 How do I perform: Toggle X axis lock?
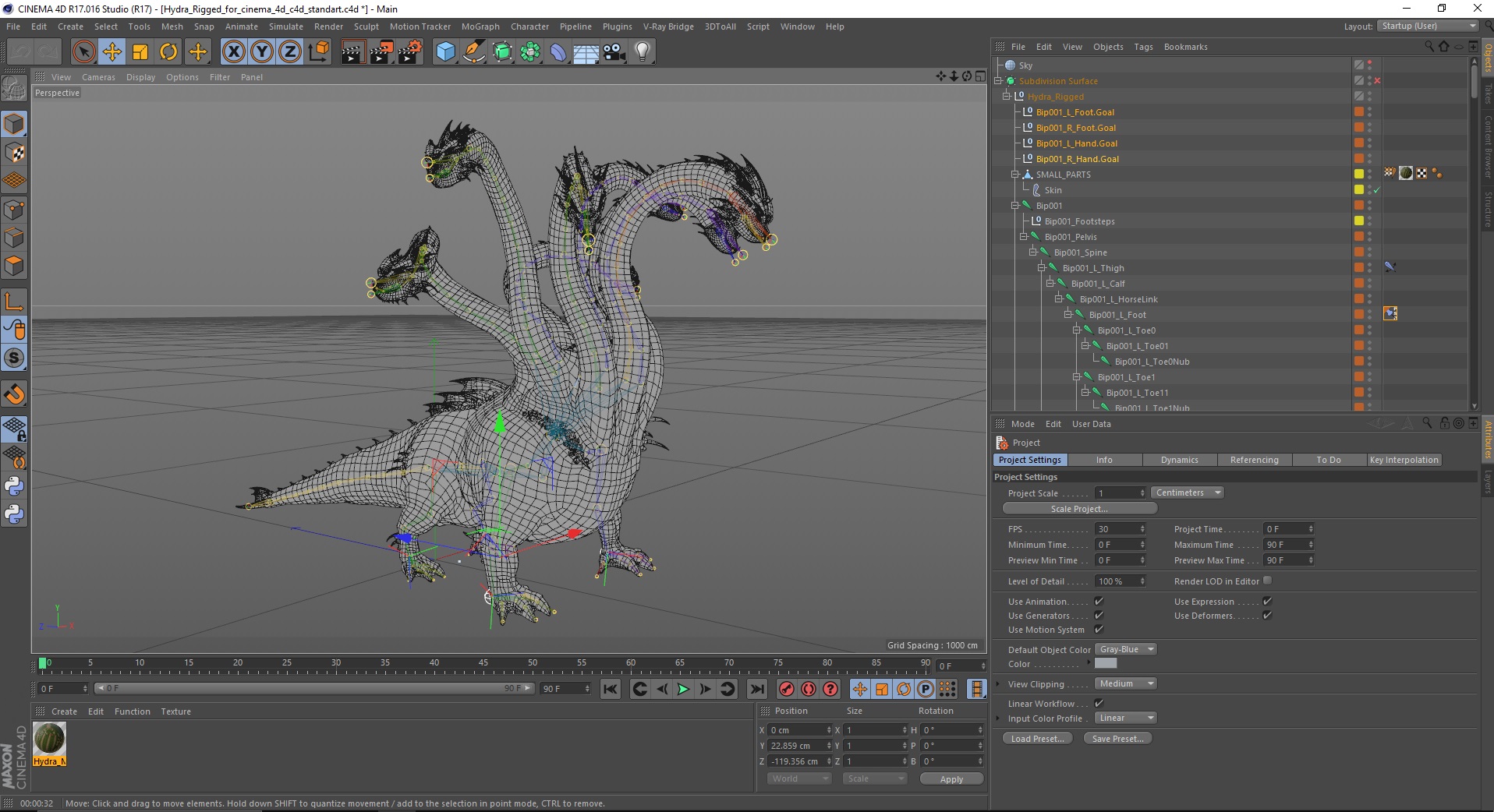(233, 52)
